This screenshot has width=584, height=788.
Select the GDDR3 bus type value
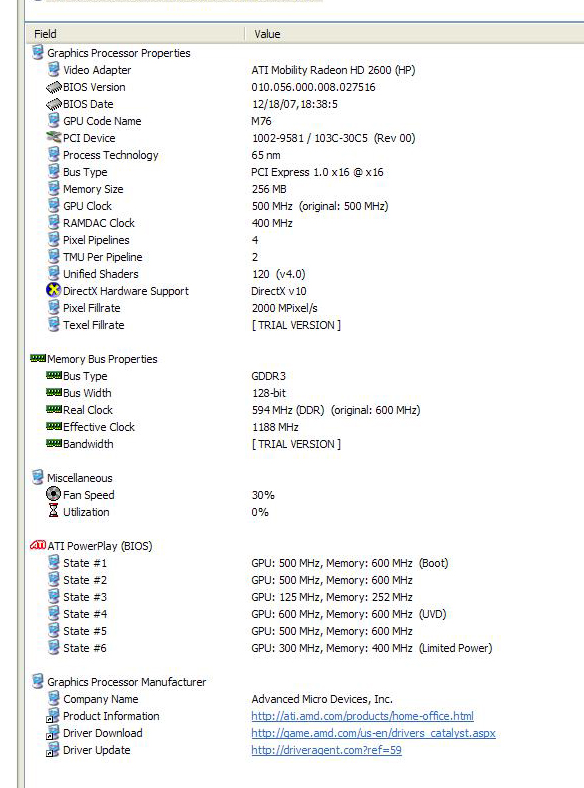pyautogui.click(x=268, y=376)
